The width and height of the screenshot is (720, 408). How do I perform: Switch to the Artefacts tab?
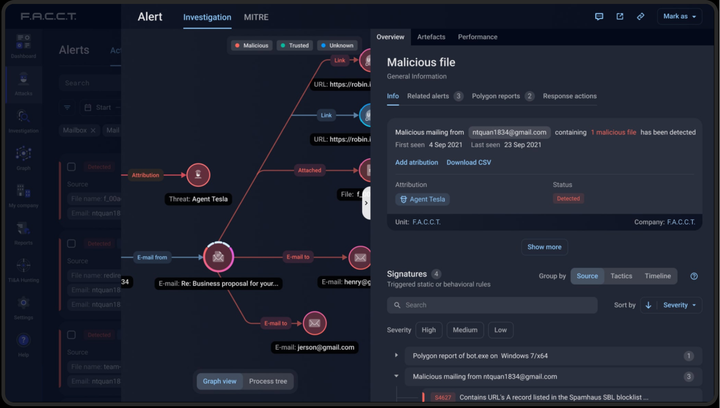[x=431, y=37]
